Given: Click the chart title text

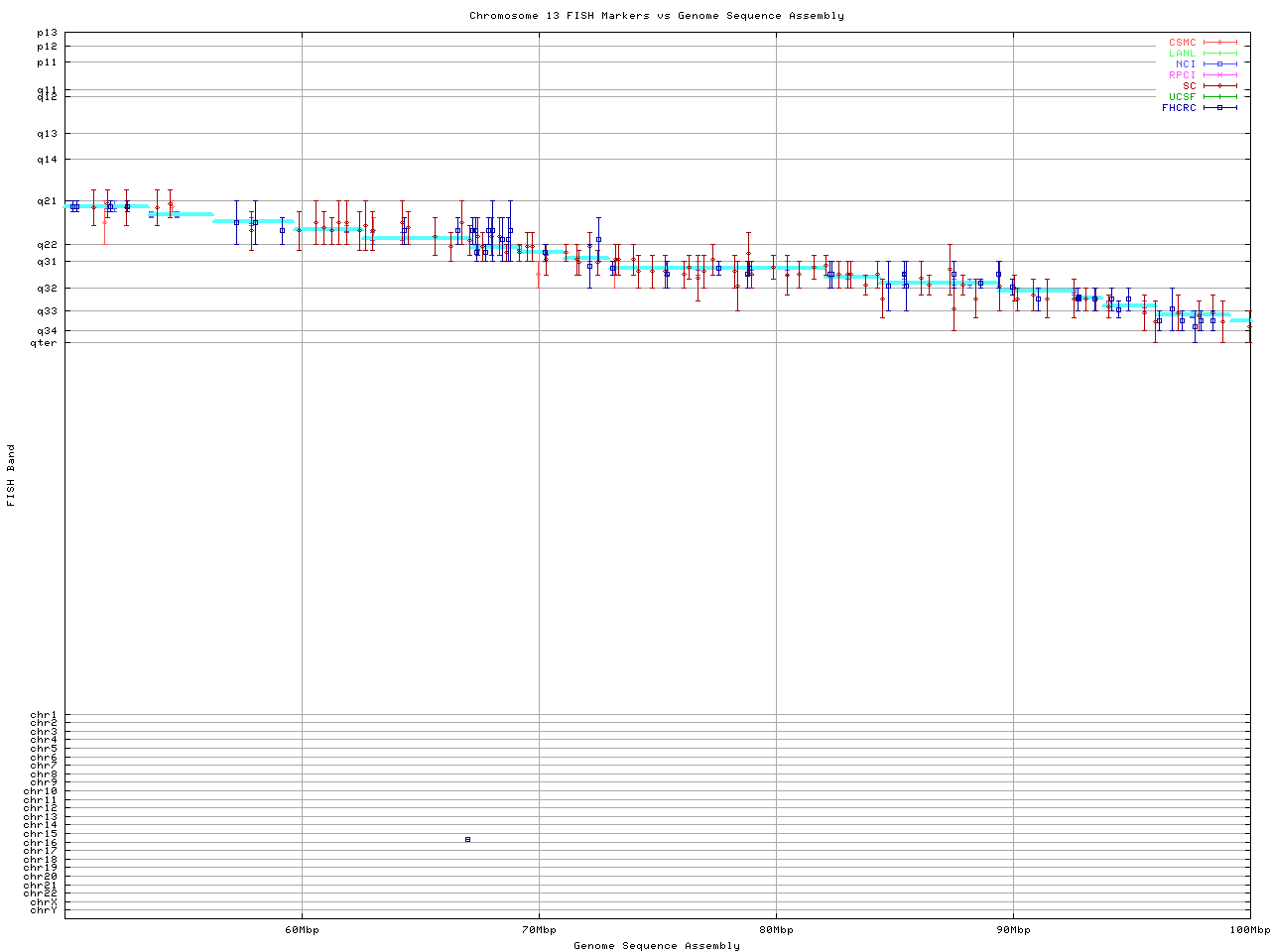Looking at the screenshot, I should click(656, 16).
